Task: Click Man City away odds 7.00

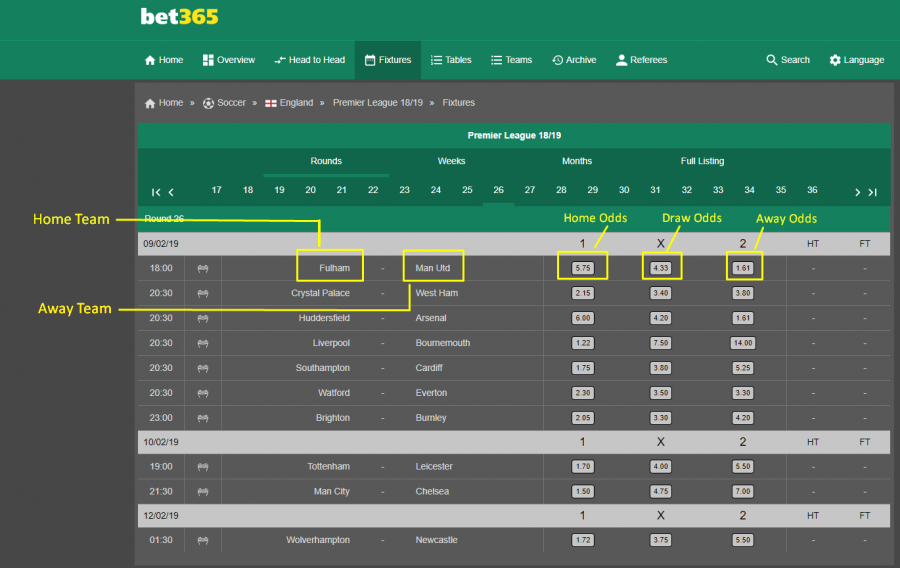Action: [x=743, y=491]
